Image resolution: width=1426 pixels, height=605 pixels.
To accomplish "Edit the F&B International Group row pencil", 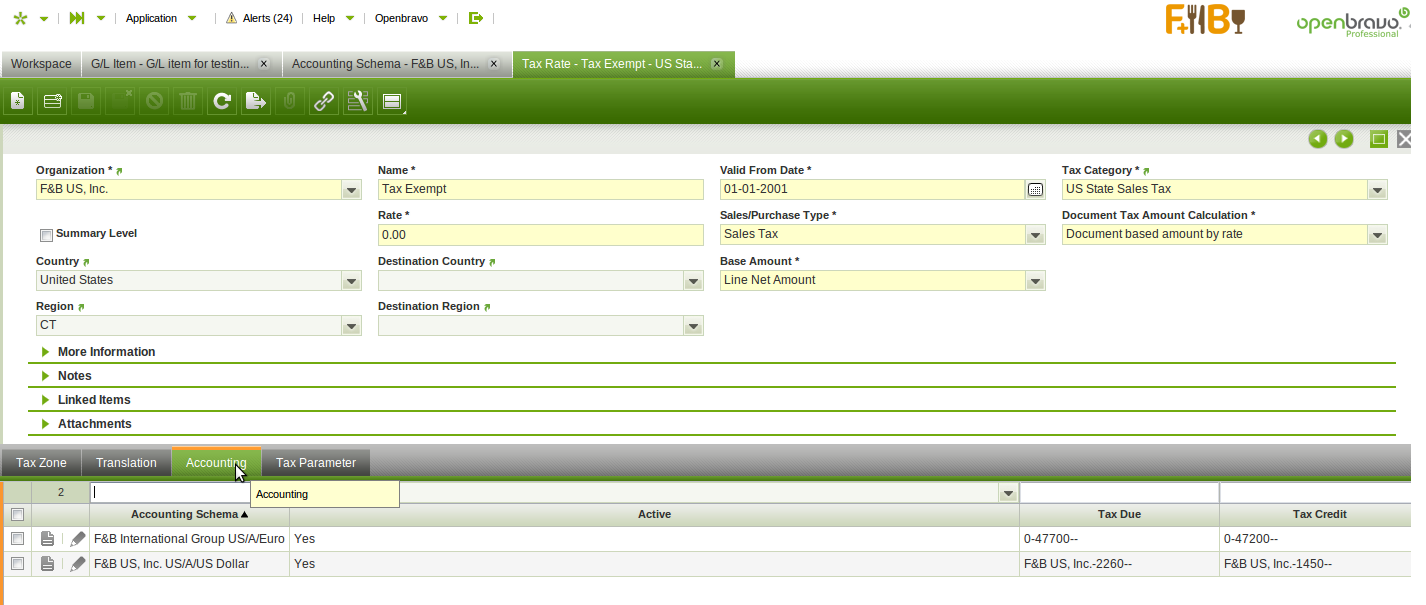I will tap(78, 539).
